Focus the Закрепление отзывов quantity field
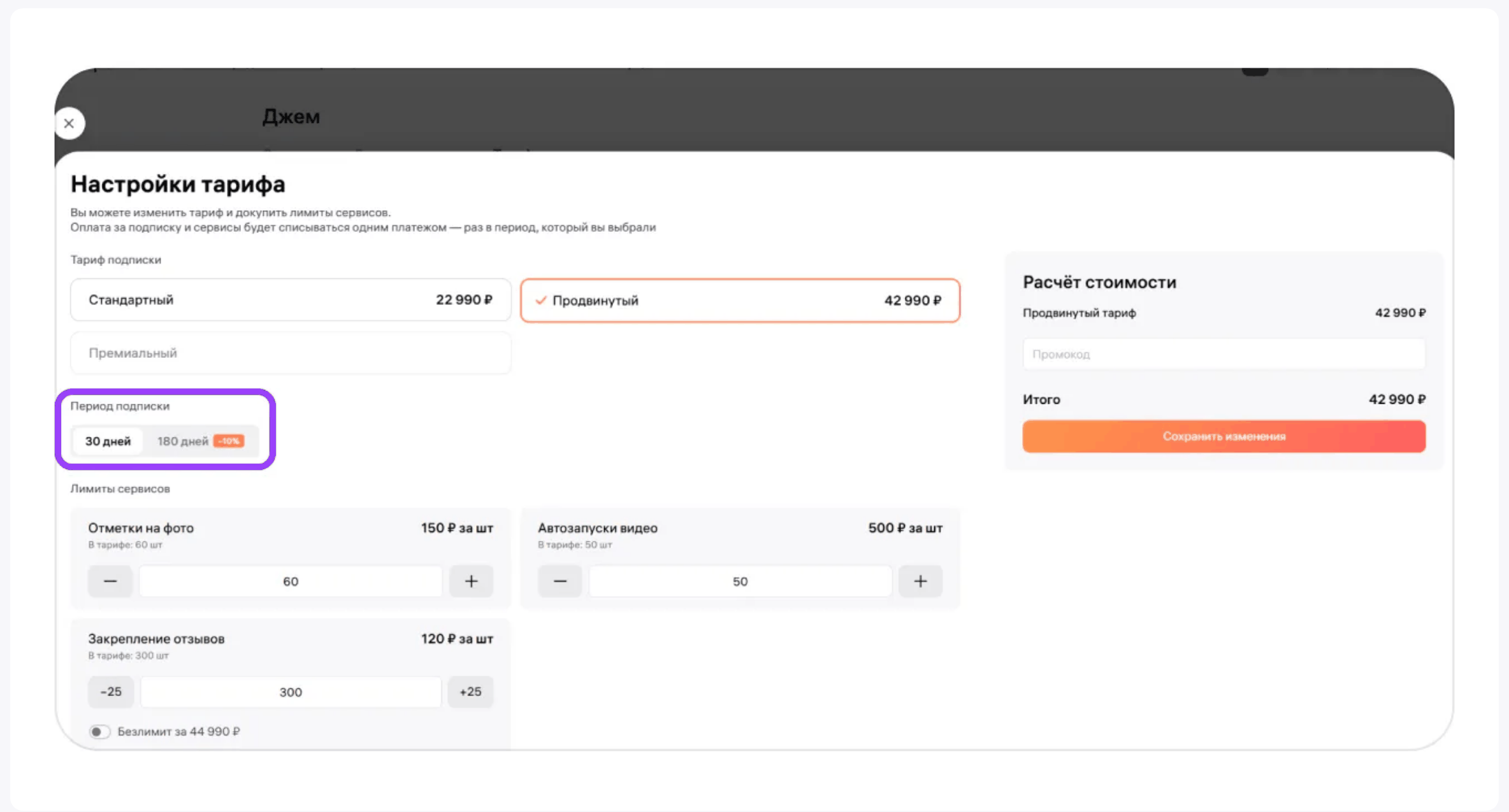Image resolution: width=1509 pixels, height=812 pixels. click(291, 692)
